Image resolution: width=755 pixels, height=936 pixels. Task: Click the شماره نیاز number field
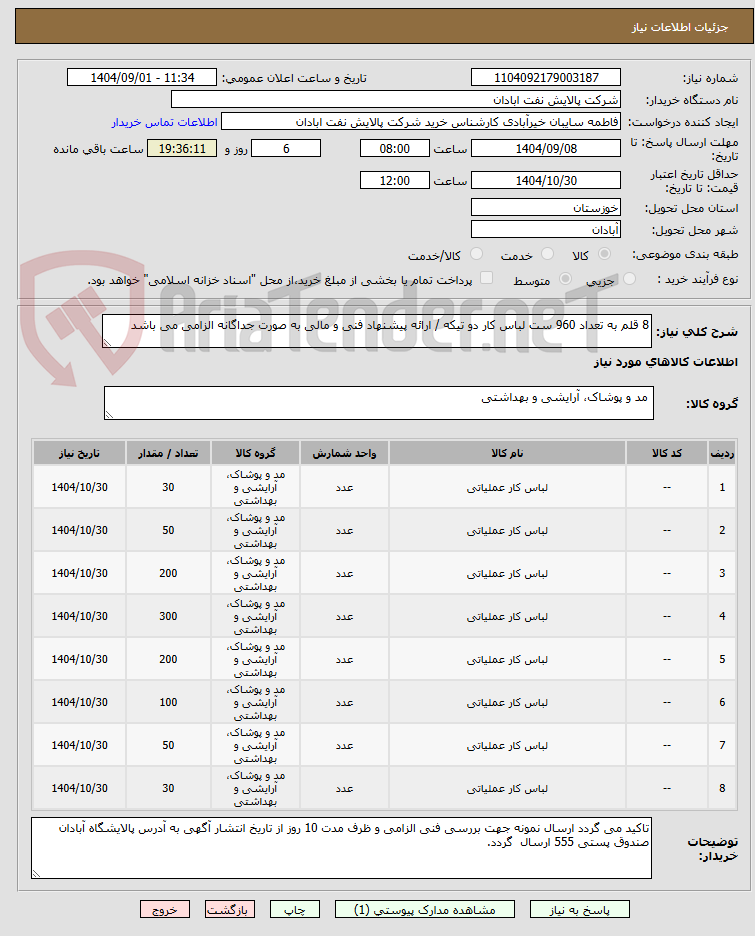click(546, 78)
